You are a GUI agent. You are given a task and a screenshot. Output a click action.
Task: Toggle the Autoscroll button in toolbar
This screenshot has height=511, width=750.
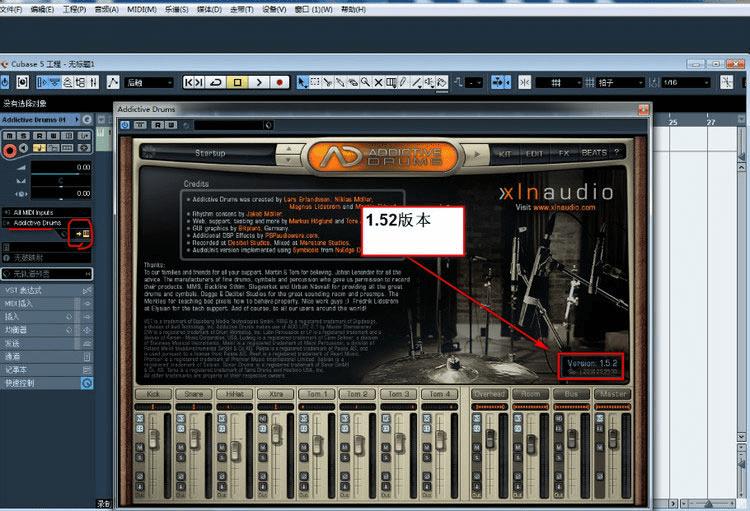500,82
